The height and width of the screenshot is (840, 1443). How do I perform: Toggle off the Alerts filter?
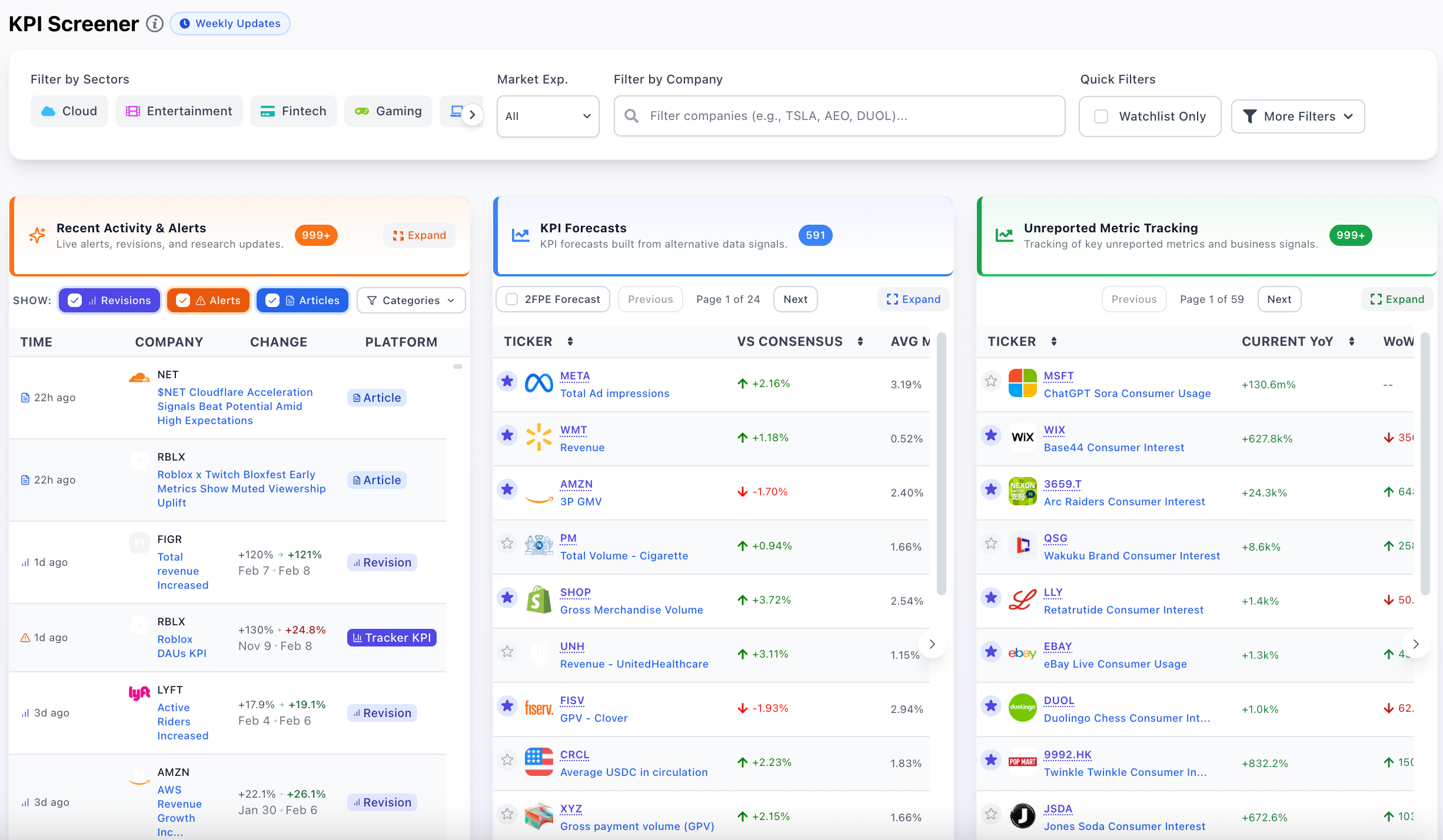(x=208, y=301)
